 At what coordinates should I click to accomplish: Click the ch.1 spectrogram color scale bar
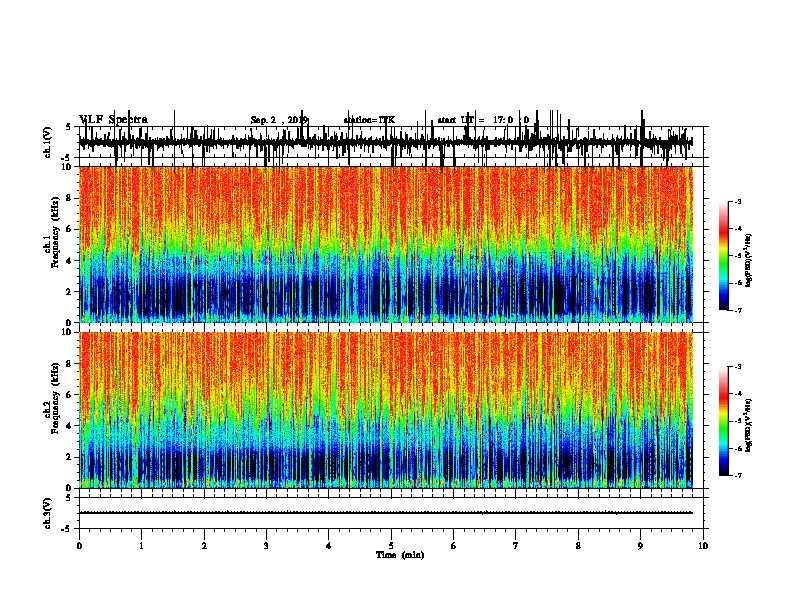pyautogui.click(x=723, y=256)
